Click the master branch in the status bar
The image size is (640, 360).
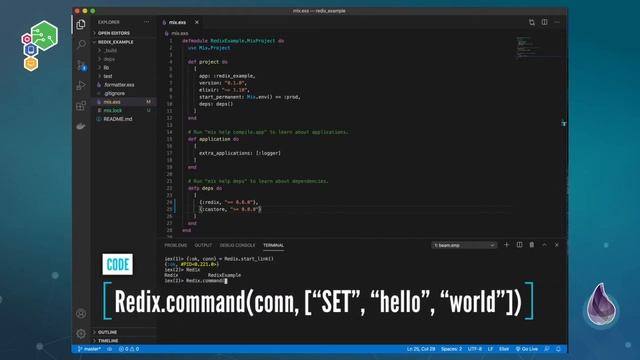pos(89,349)
